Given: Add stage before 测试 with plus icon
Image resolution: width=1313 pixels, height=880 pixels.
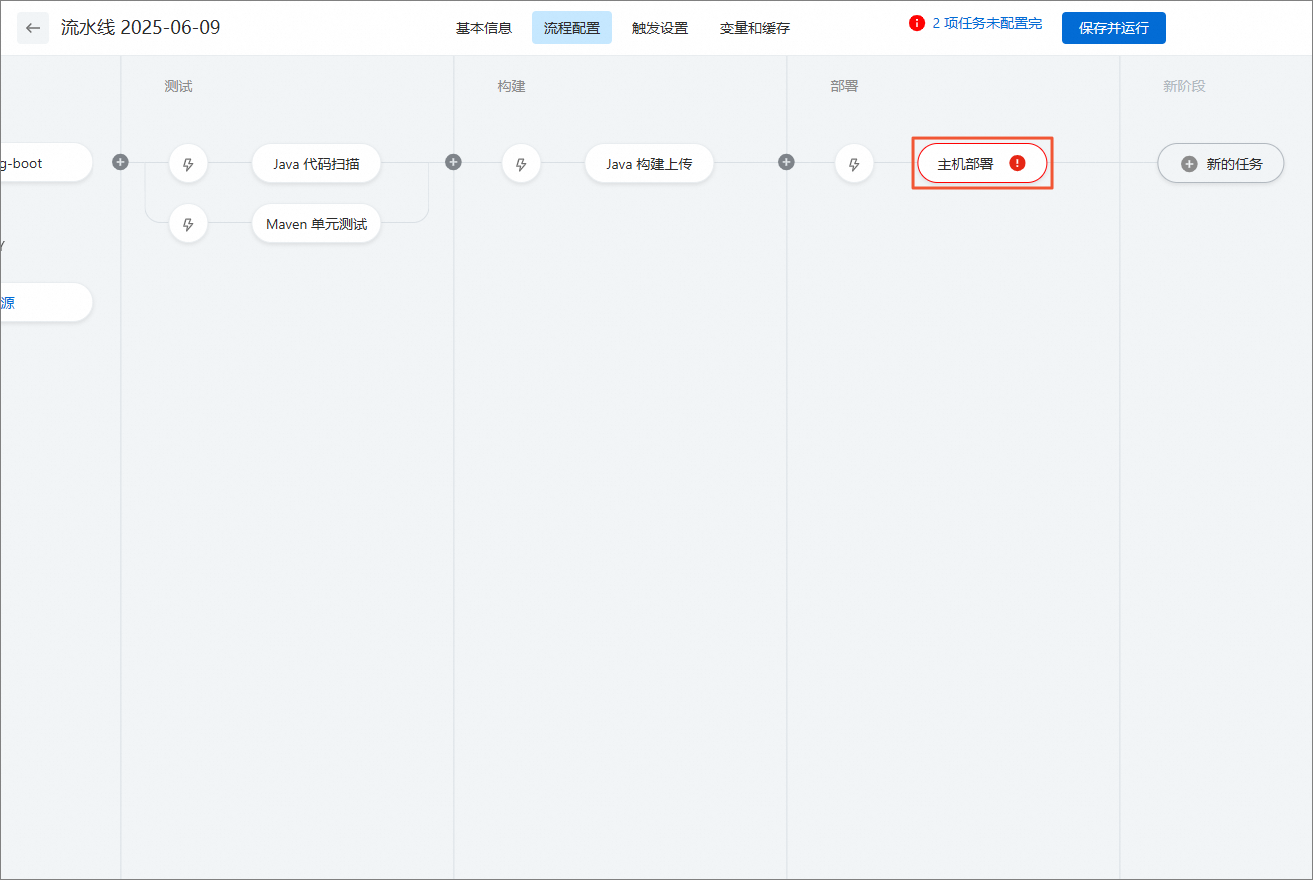Looking at the screenshot, I should pyautogui.click(x=120, y=162).
